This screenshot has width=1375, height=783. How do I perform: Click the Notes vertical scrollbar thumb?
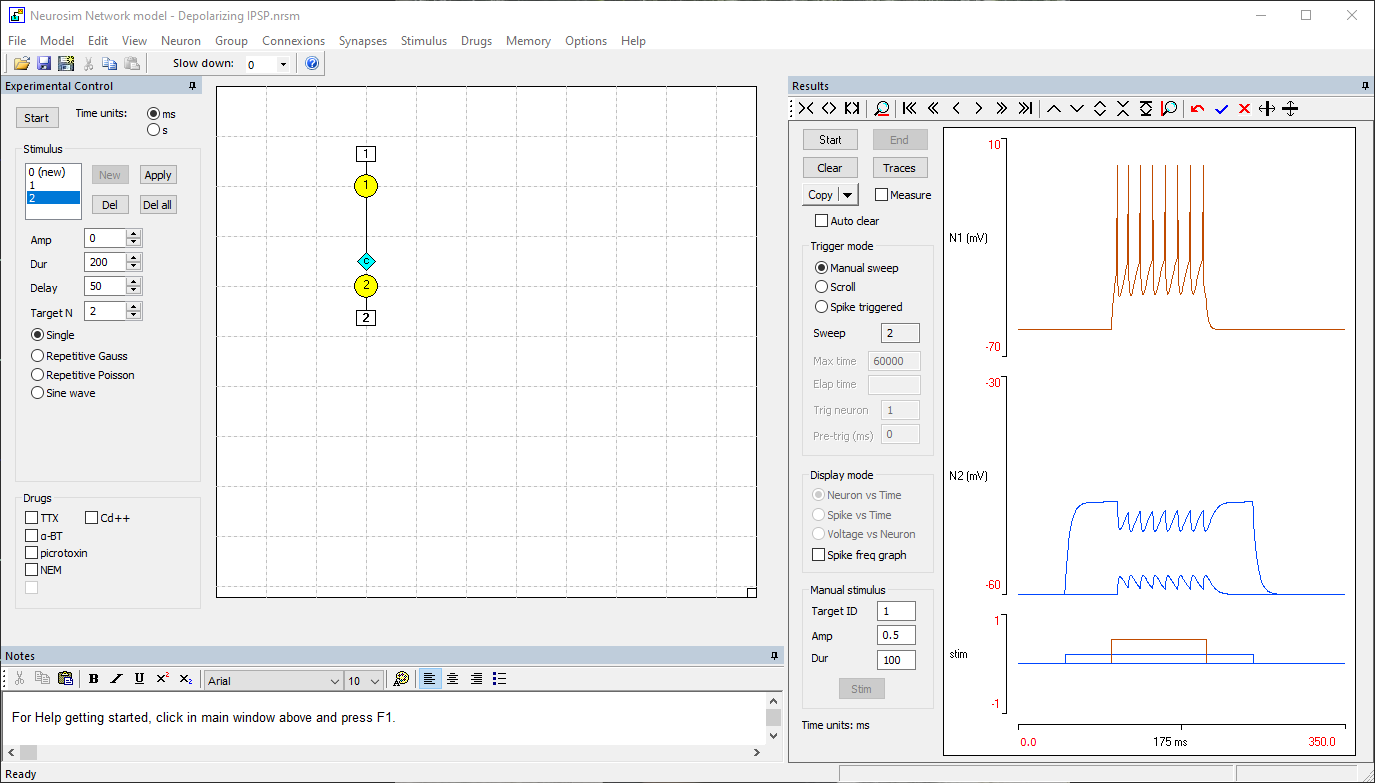tap(773, 718)
